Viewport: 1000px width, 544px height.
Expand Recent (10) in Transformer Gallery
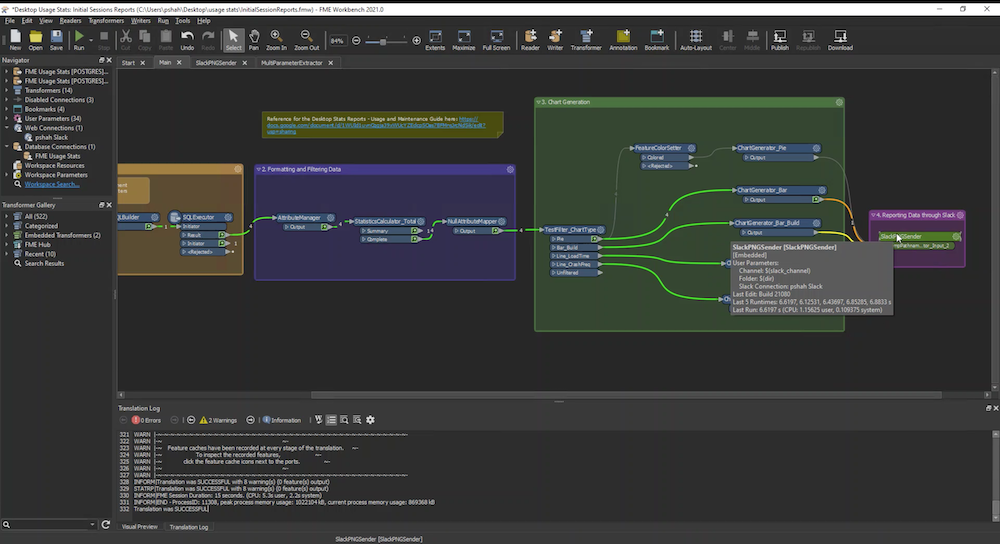tap(7, 254)
